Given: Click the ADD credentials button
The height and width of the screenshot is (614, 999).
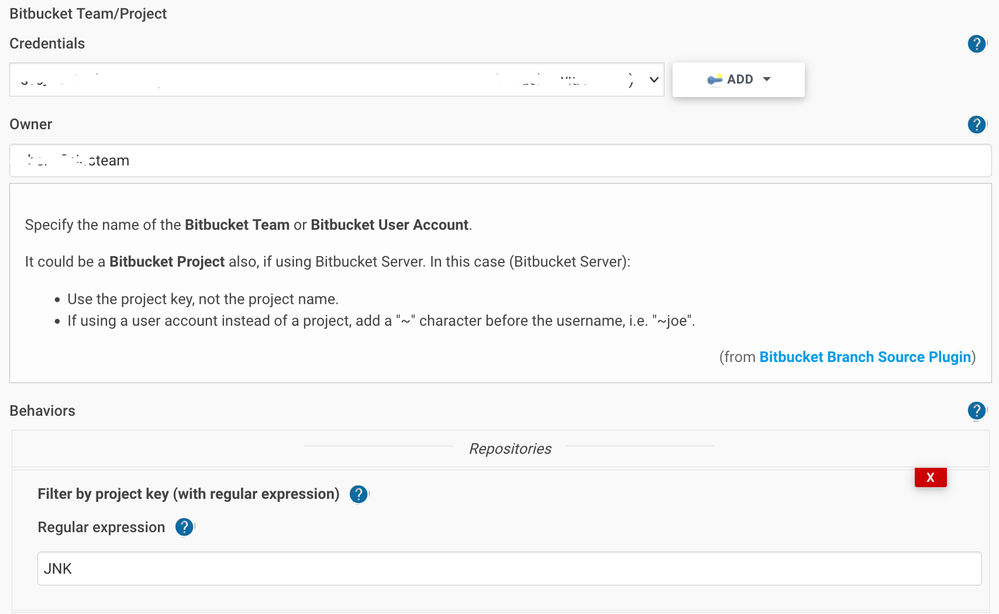Looking at the screenshot, I should click(x=738, y=80).
